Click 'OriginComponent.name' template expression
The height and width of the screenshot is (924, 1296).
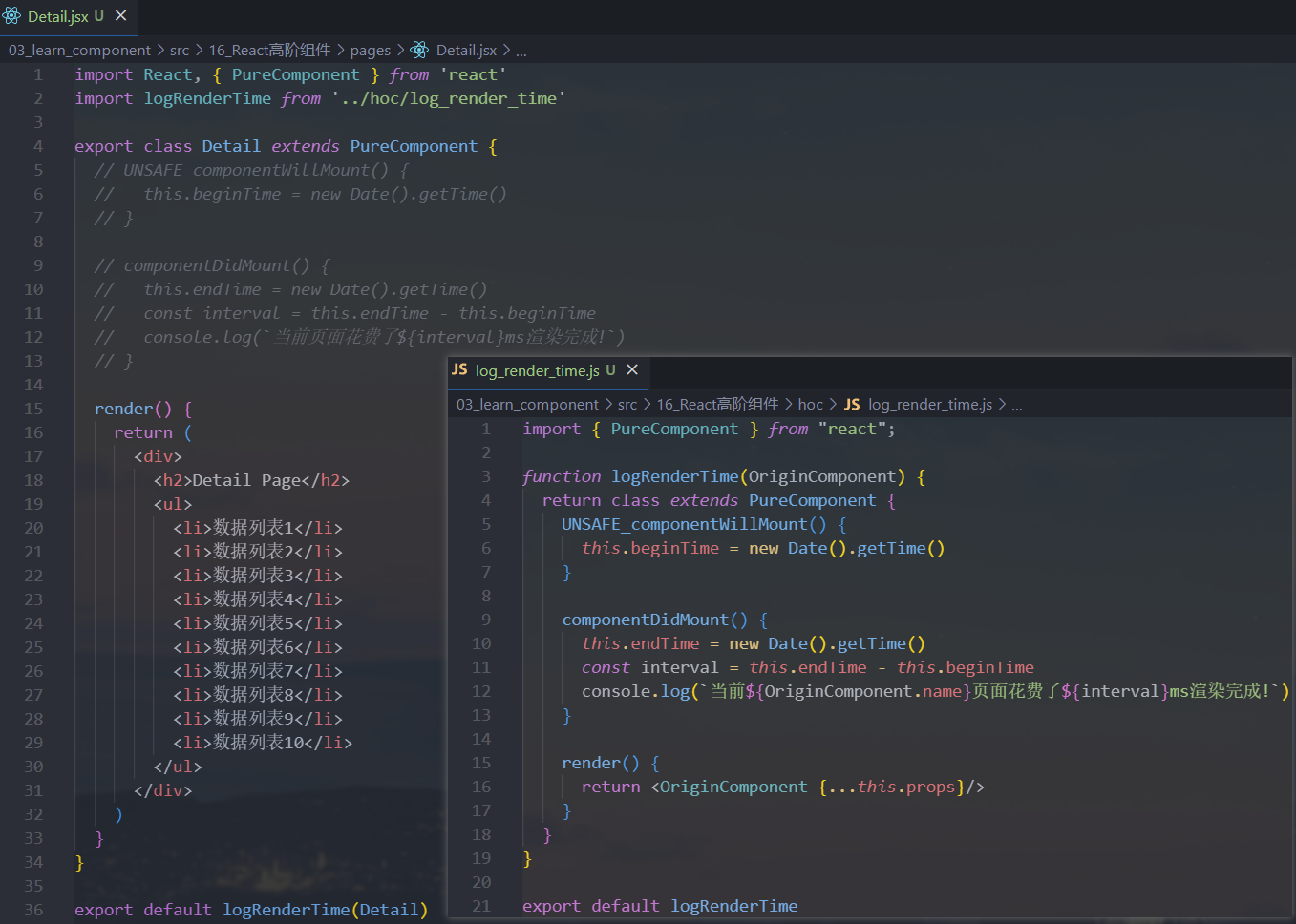coord(862,691)
